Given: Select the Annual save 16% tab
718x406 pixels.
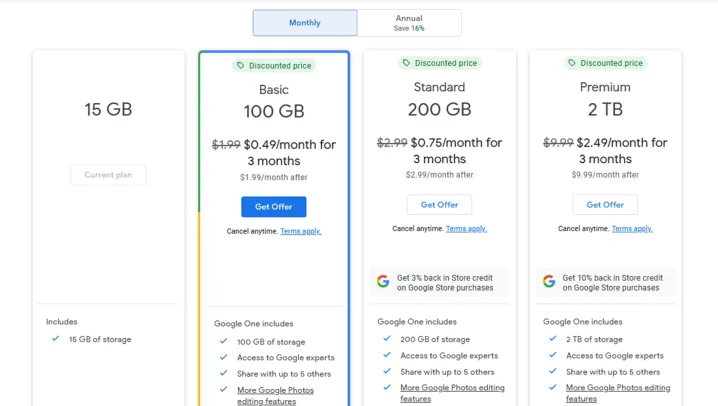Looking at the screenshot, I should point(409,23).
